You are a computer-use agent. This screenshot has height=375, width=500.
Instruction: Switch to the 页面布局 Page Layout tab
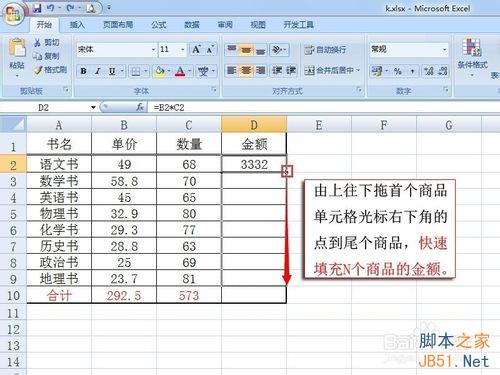pos(118,25)
